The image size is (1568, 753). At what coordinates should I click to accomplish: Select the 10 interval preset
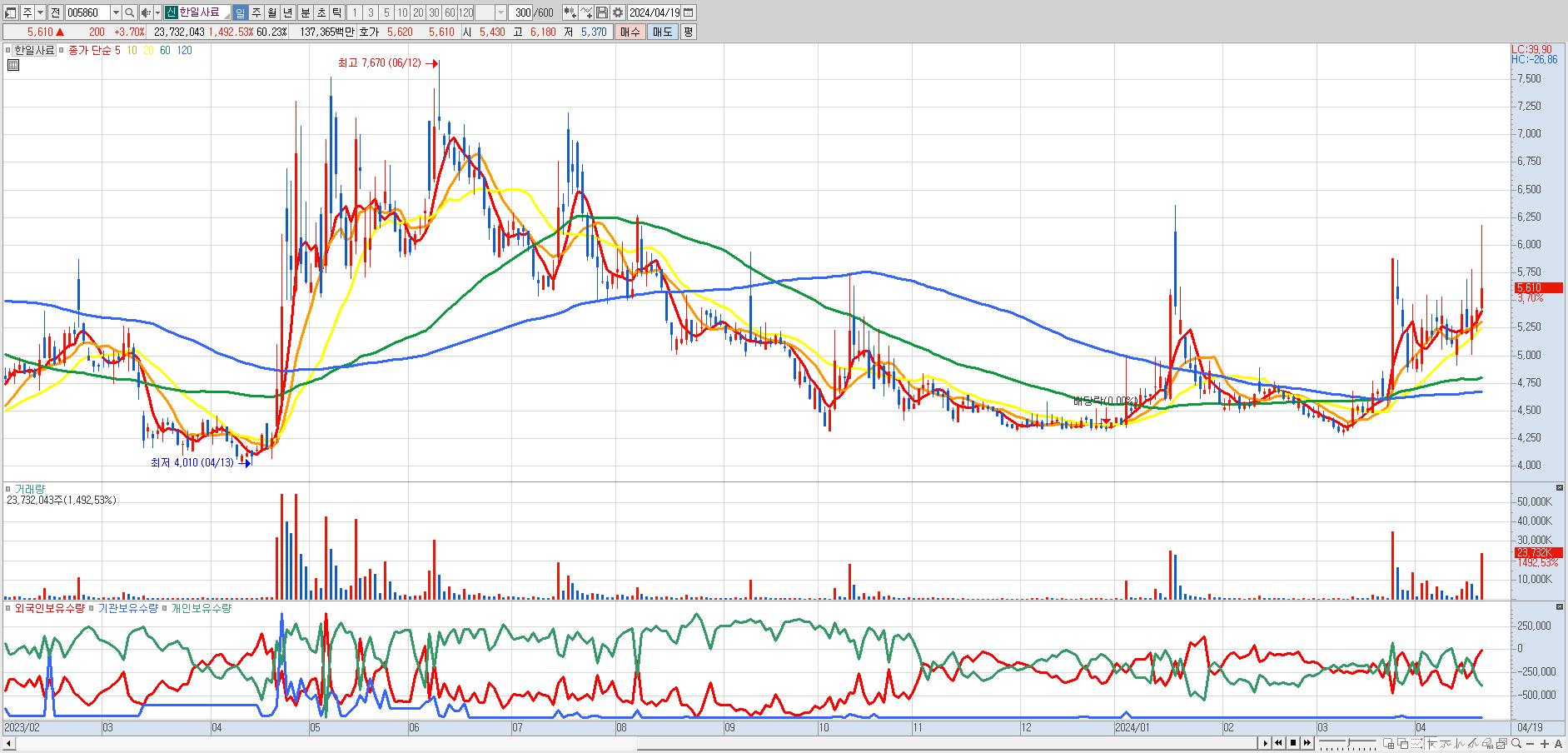402,12
